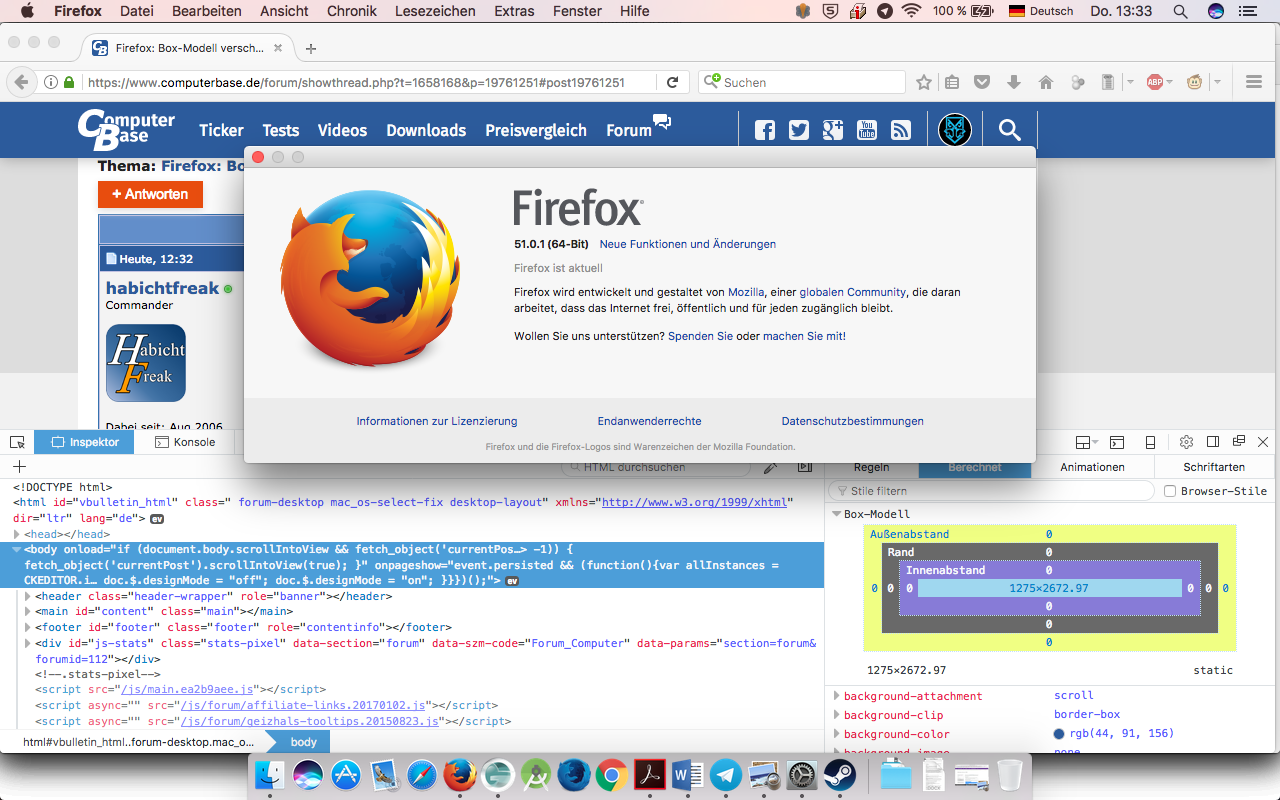Open ComputerBase site search magnifier

coord(1010,130)
